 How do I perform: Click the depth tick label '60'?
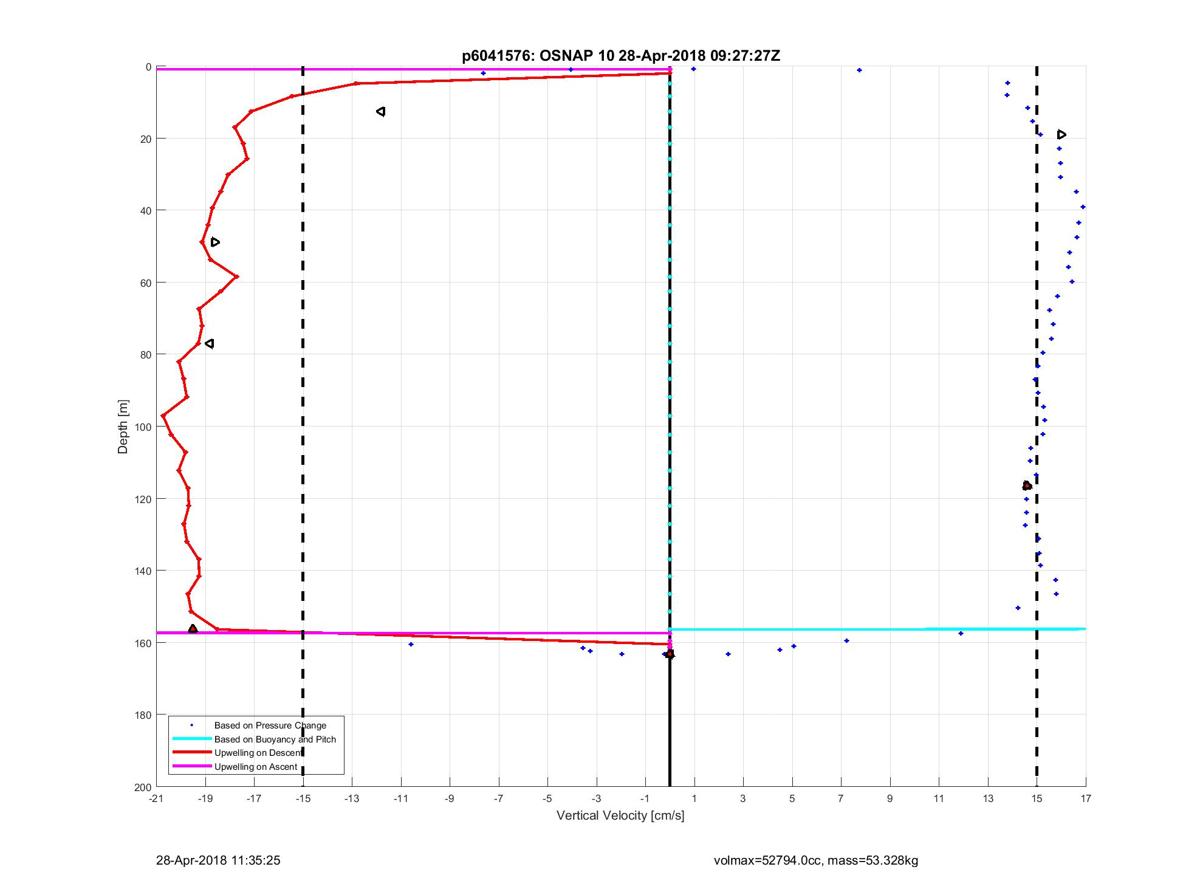(145, 283)
